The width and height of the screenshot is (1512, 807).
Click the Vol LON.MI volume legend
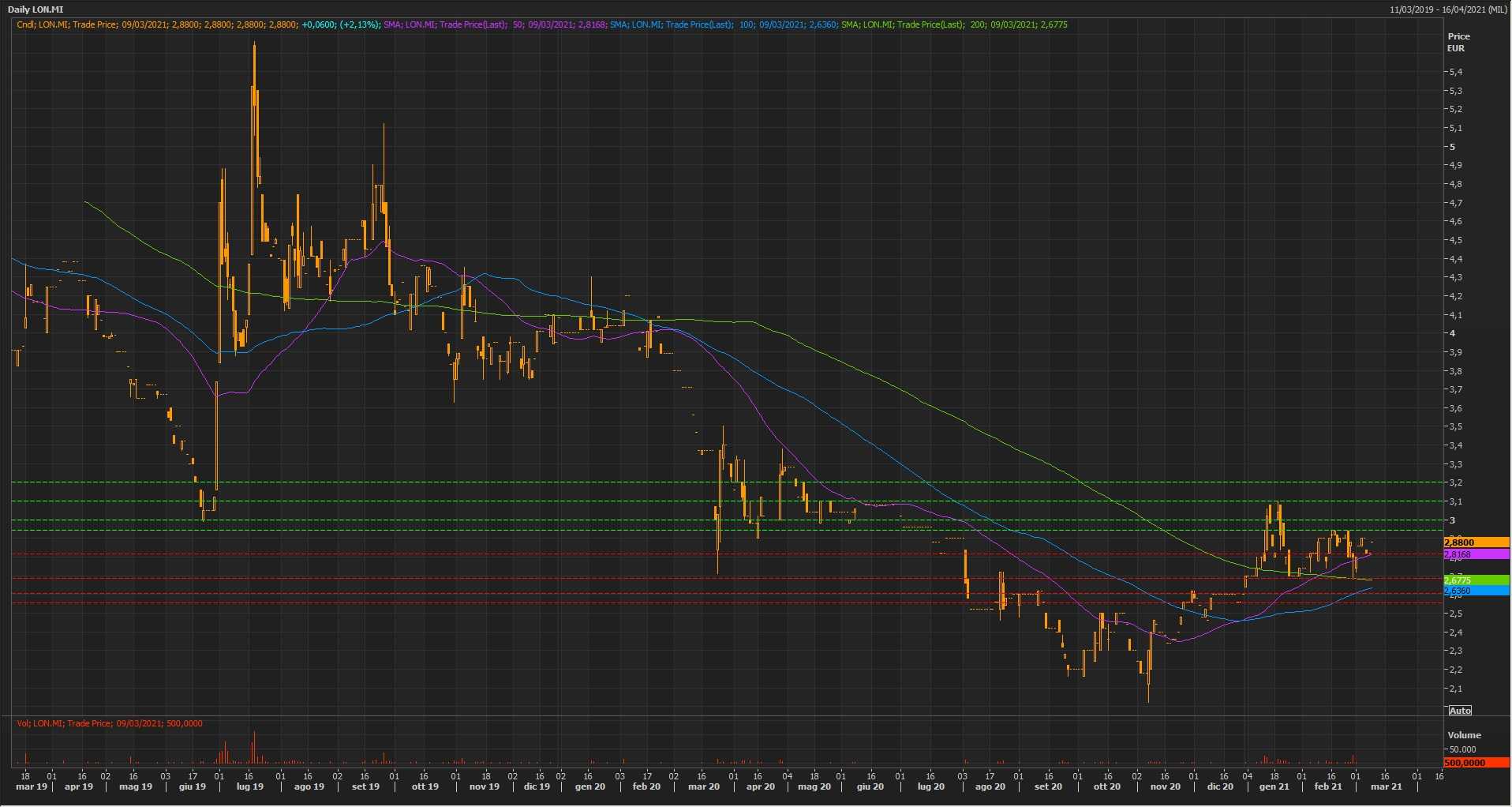pyautogui.click(x=110, y=723)
